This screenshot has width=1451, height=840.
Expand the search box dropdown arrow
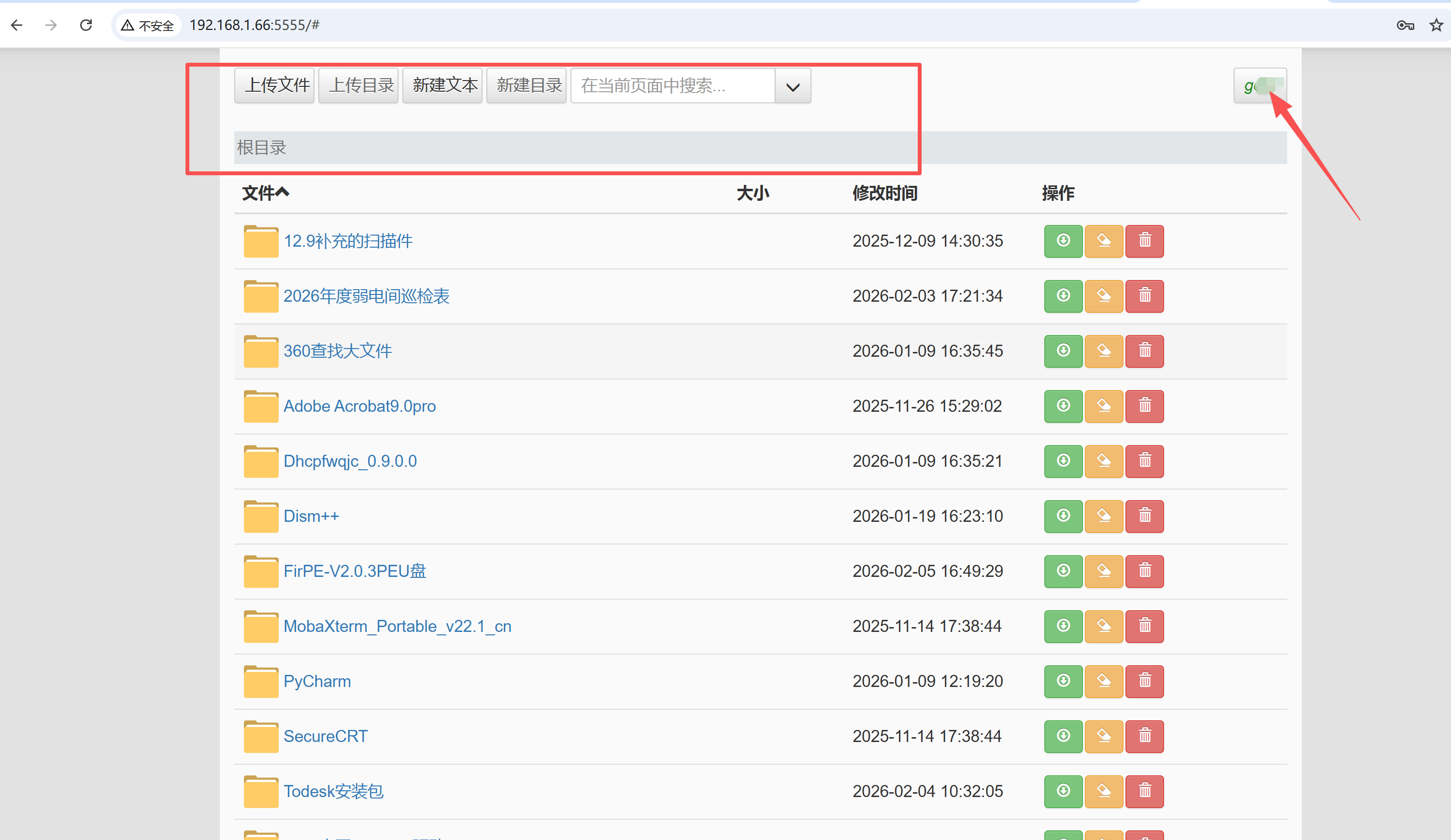pyautogui.click(x=792, y=86)
